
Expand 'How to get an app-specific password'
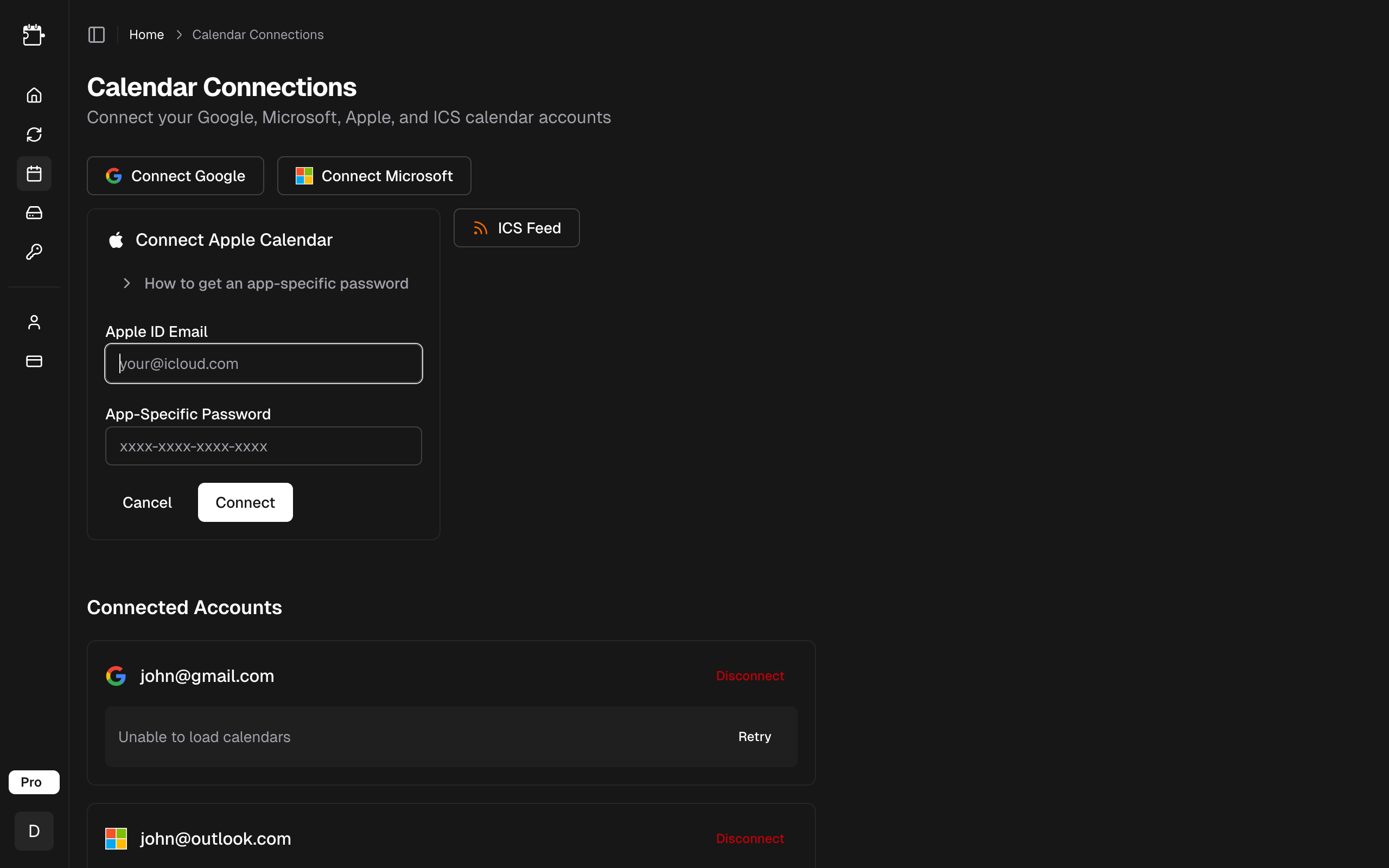(x=266, y=284)
